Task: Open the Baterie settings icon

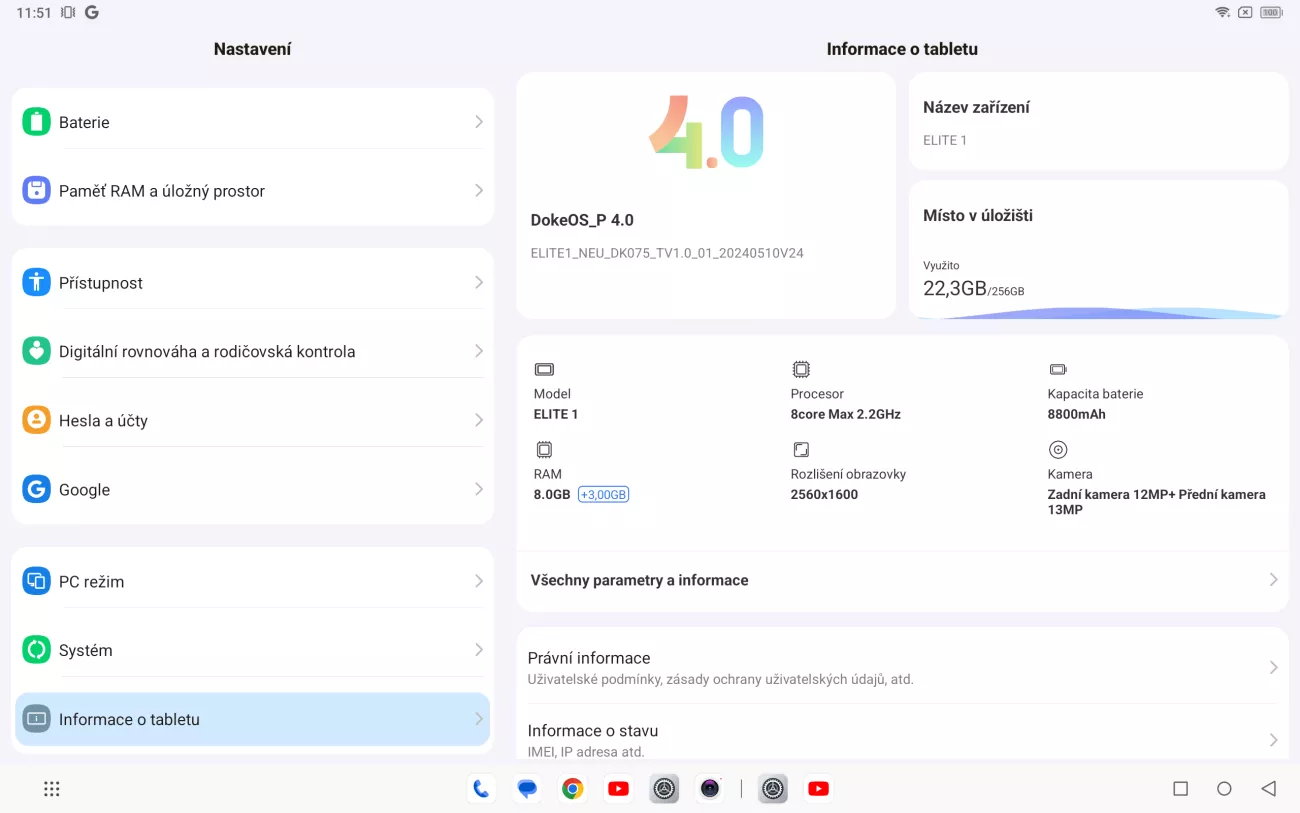Action: pyautogui.click(x=37, y=122)
